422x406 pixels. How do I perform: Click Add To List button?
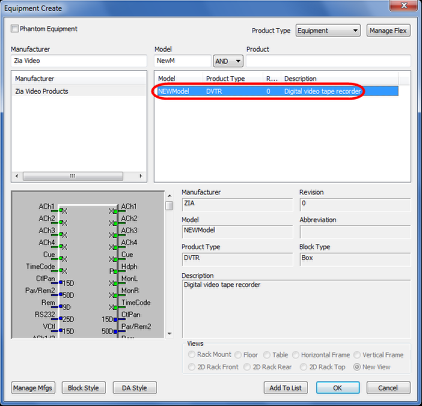click(x=286, y=388)
